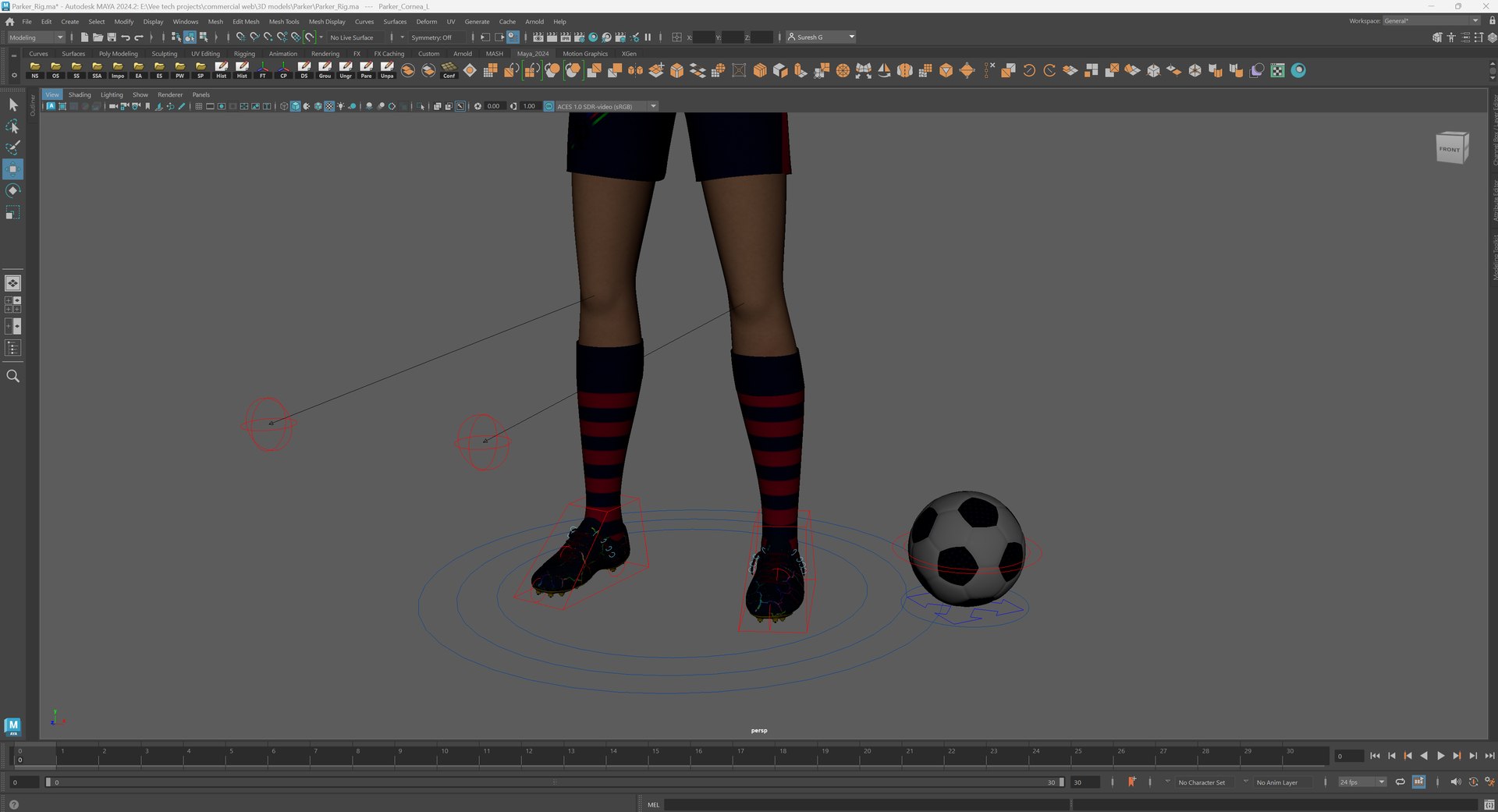Open the render view clapperboard icon
Viewport: 1498px width, 812px height.
click(x=538, y=37)
